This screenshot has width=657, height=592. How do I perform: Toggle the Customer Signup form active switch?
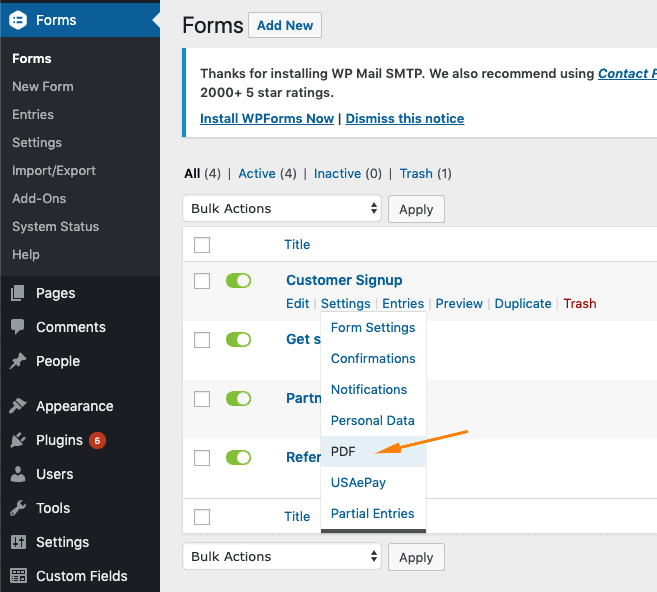tap(238, 280)
